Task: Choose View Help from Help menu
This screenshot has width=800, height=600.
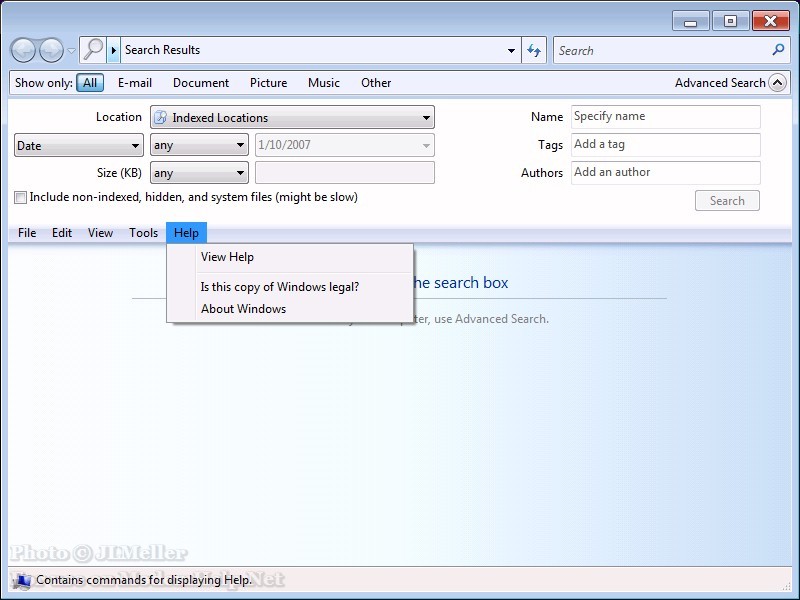Action: tap(227, 257)
